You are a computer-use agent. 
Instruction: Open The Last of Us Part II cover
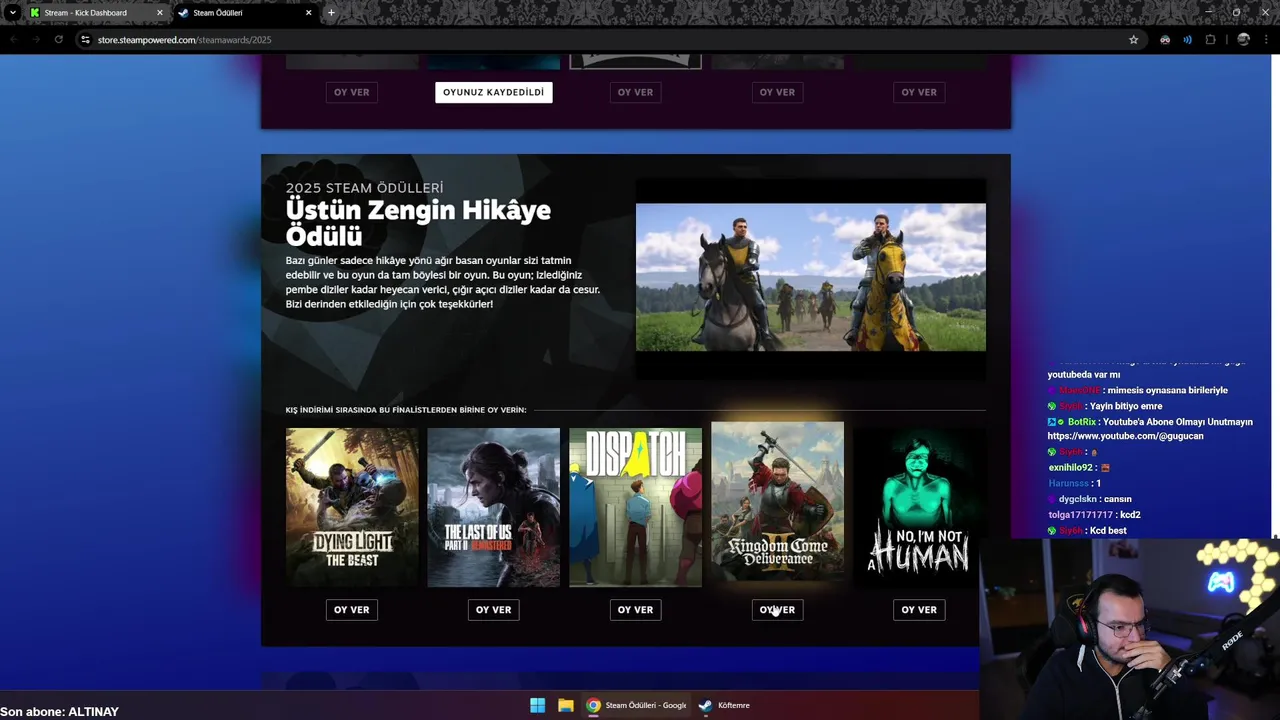pos(493,507)
